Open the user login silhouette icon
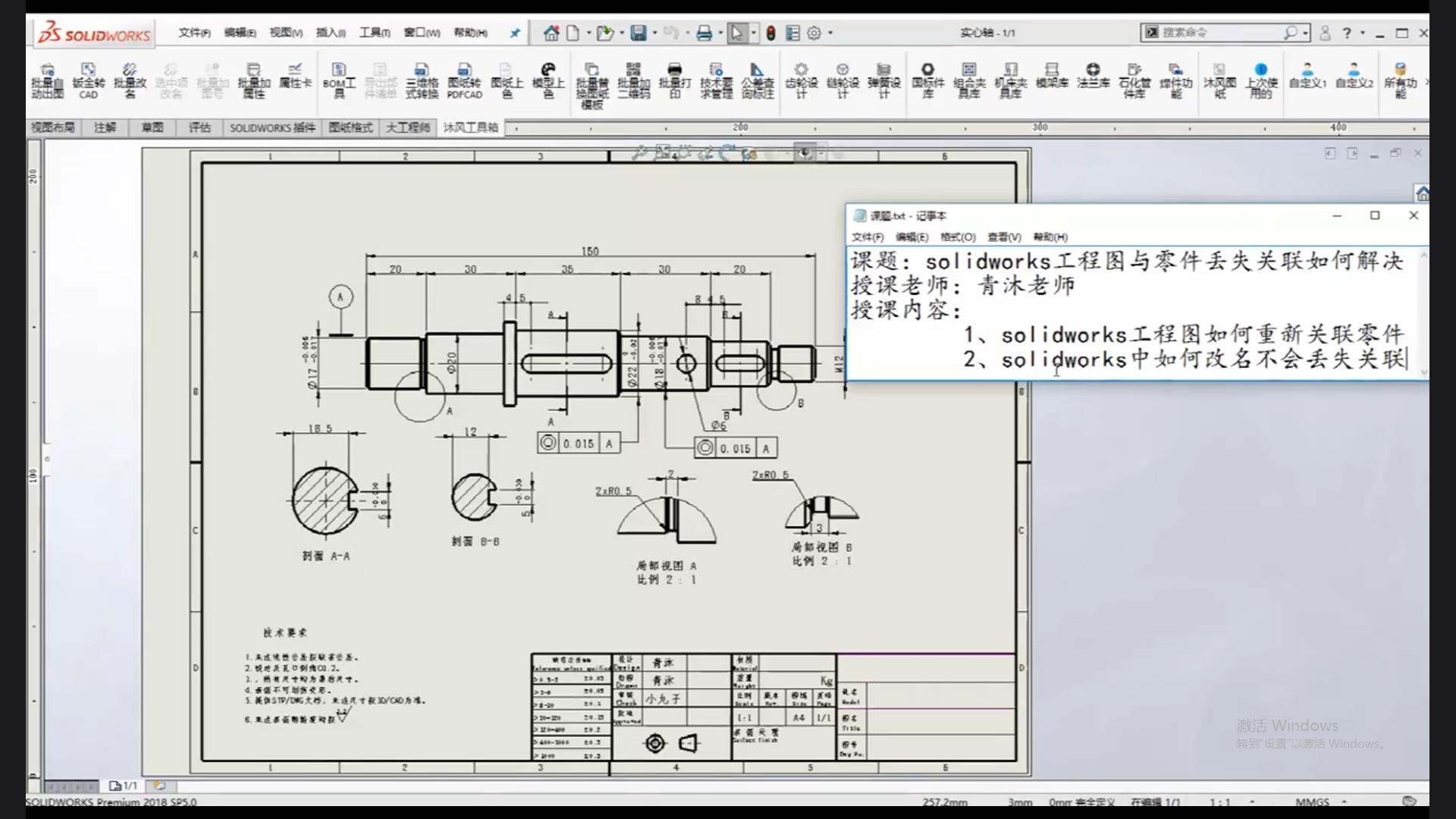 (1325, 33)
